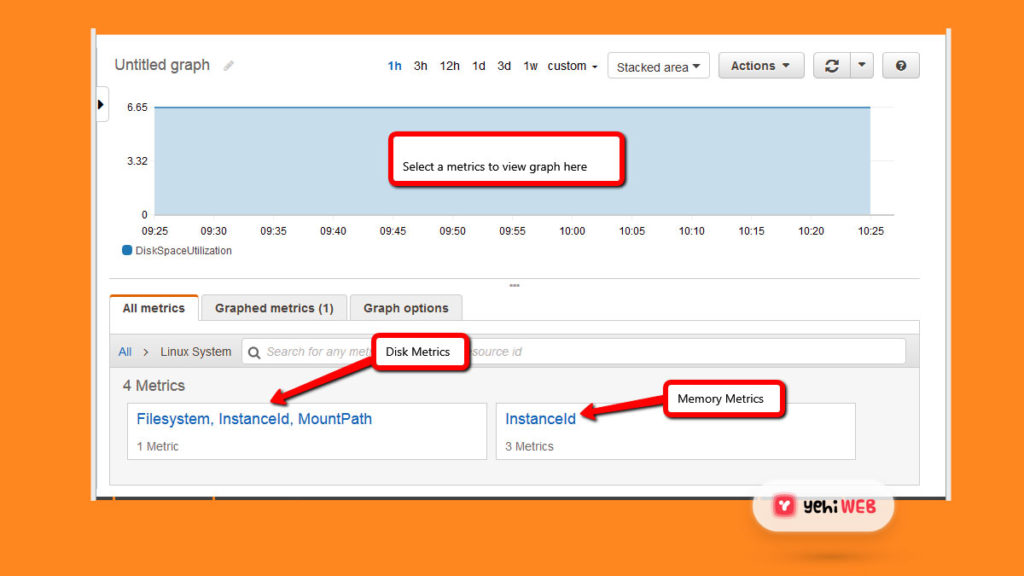
Task: Open the Stacked area chart type dropdown
Action: pyautogui.click(x=658, y=67)
